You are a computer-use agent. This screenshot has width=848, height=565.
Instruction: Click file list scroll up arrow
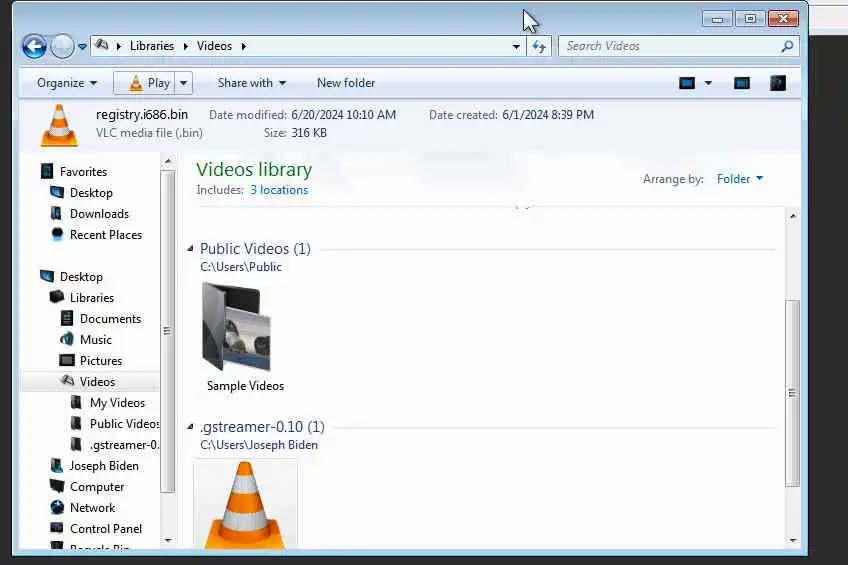point(792,216)
